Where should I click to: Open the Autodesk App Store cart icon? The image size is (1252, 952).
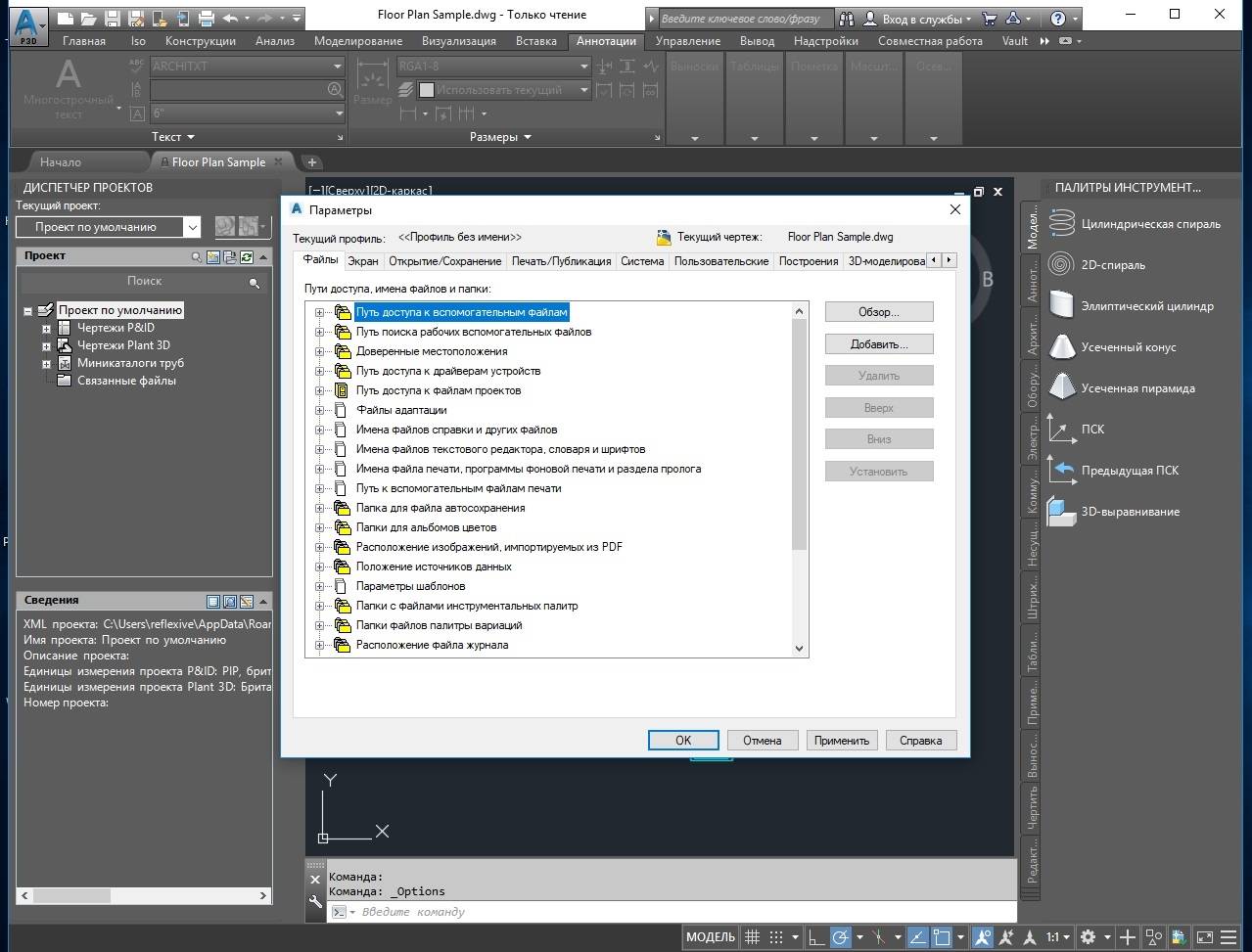tap(989, 18)
